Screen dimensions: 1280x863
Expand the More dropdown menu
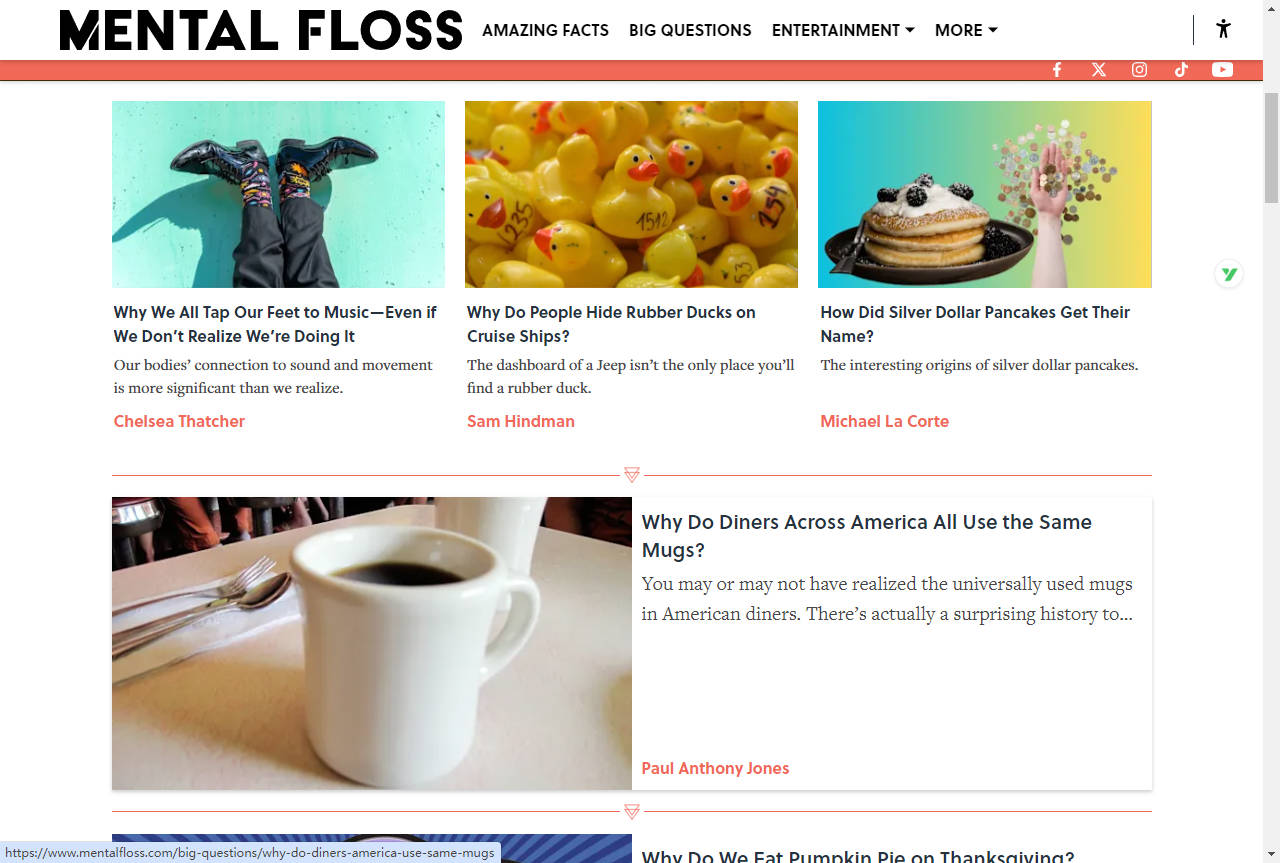pos(966,30)
